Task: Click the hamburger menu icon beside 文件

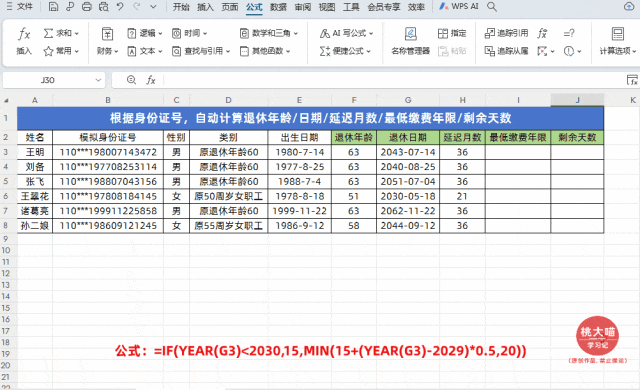Action: point(9,7)
